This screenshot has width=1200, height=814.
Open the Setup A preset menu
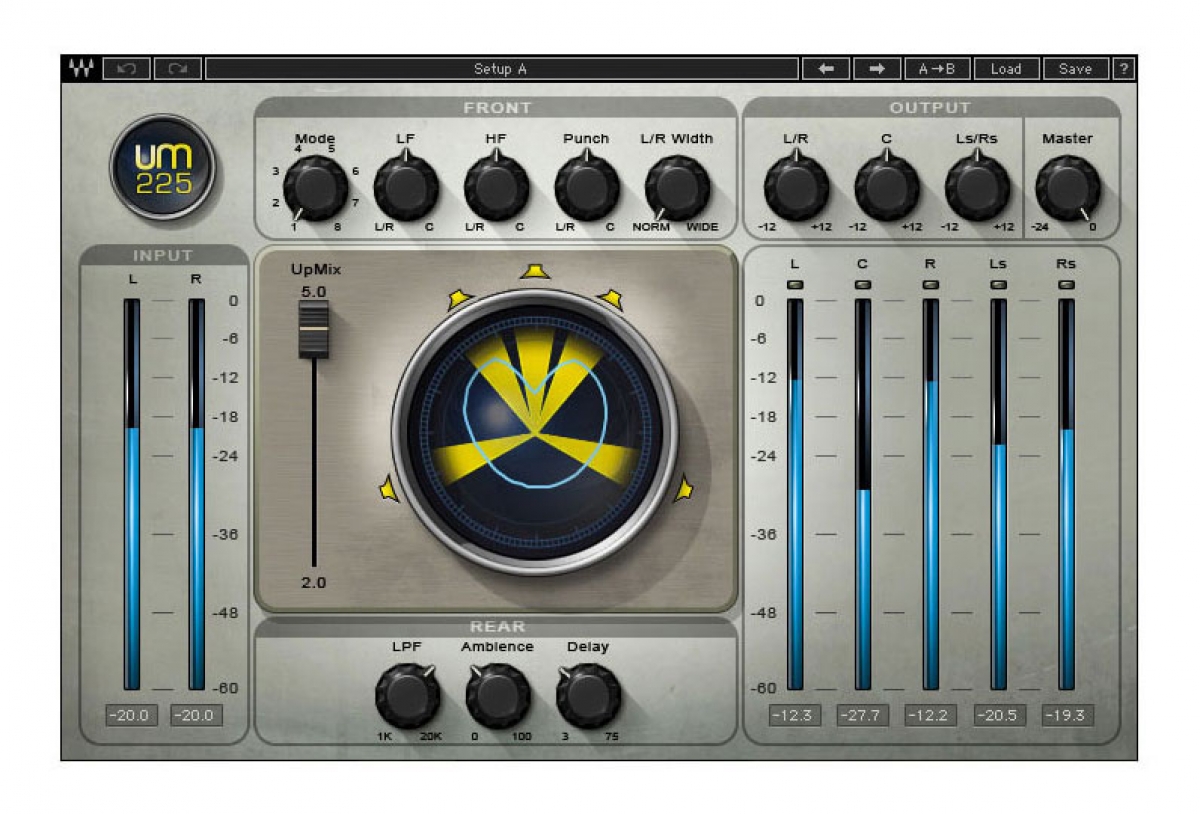(x=501, y=69)
